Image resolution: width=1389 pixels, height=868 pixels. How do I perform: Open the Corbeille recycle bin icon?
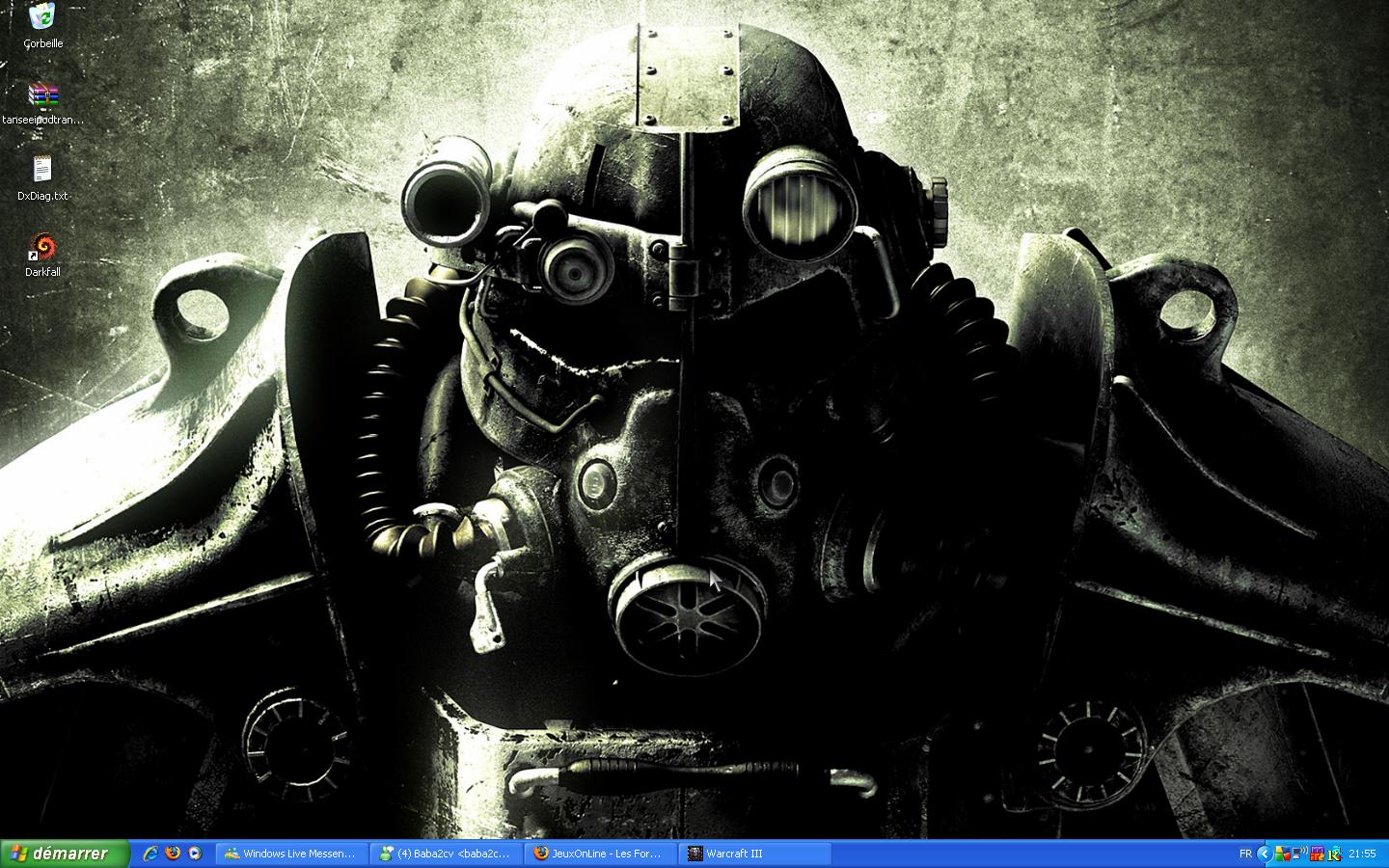[42, 26]
